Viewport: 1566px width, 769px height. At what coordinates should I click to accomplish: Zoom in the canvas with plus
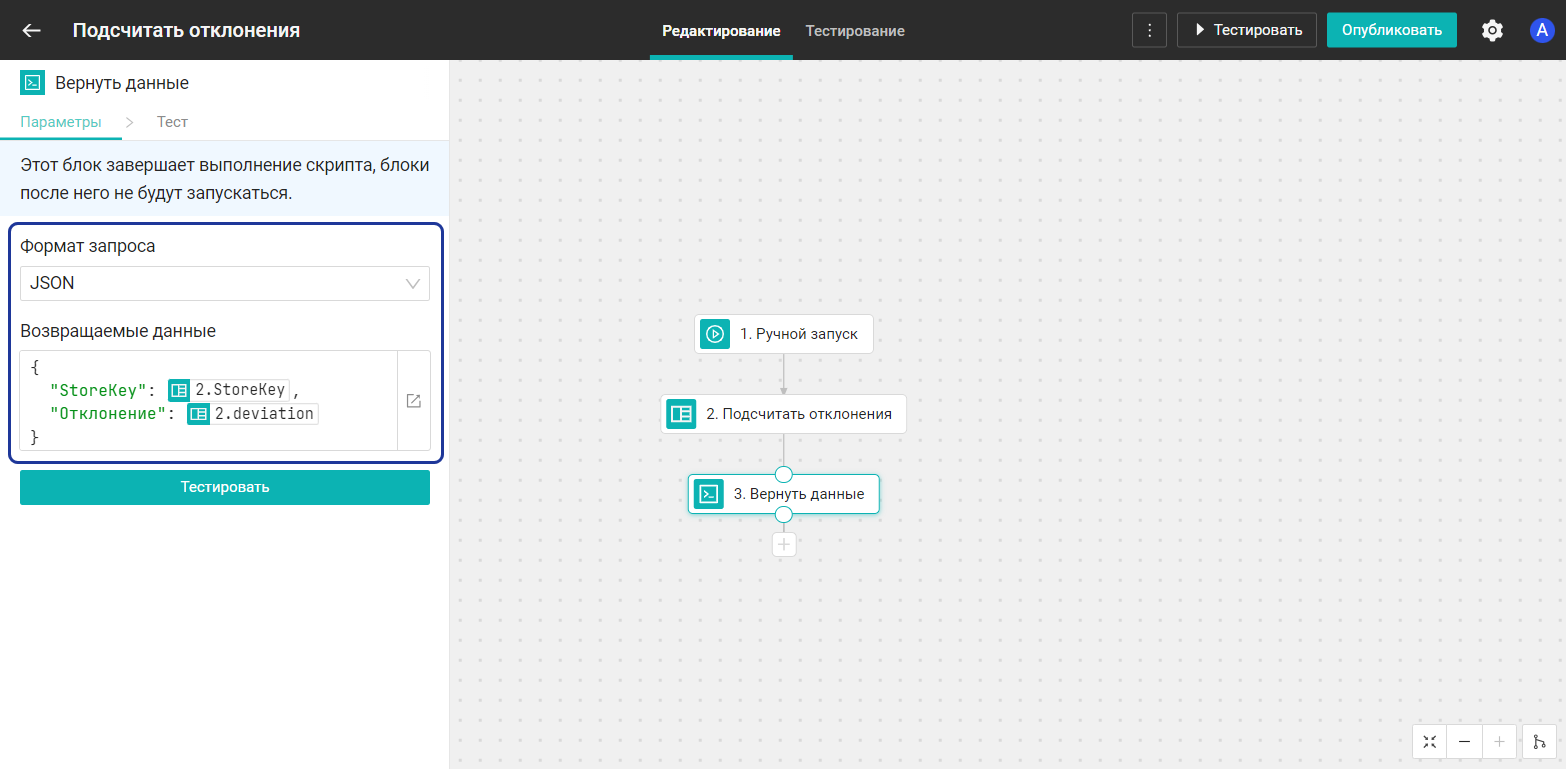click(x=1498, y=741)
